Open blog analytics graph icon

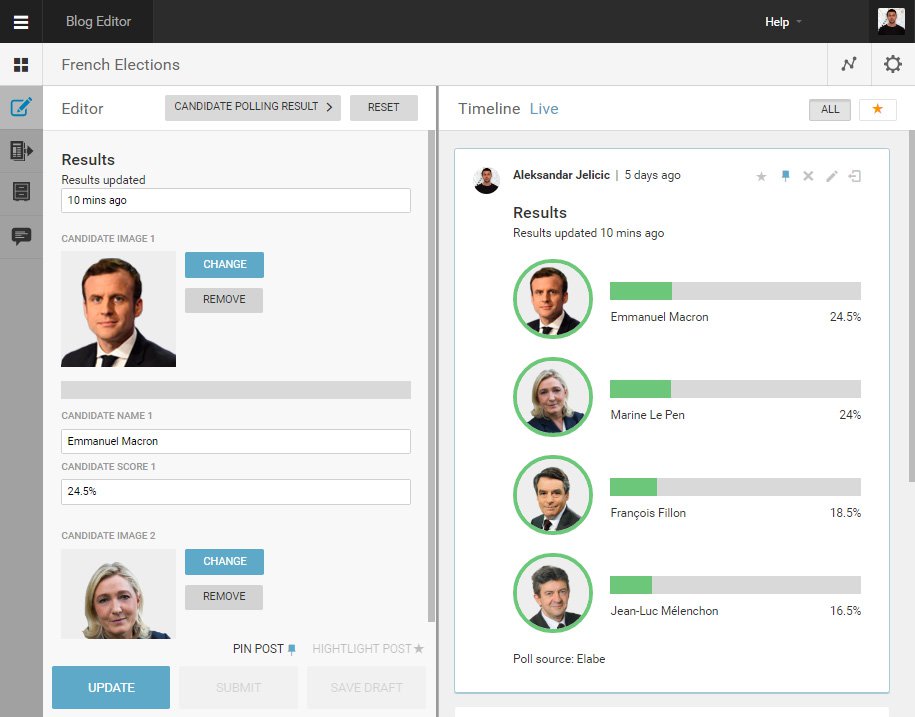point(849,65)
